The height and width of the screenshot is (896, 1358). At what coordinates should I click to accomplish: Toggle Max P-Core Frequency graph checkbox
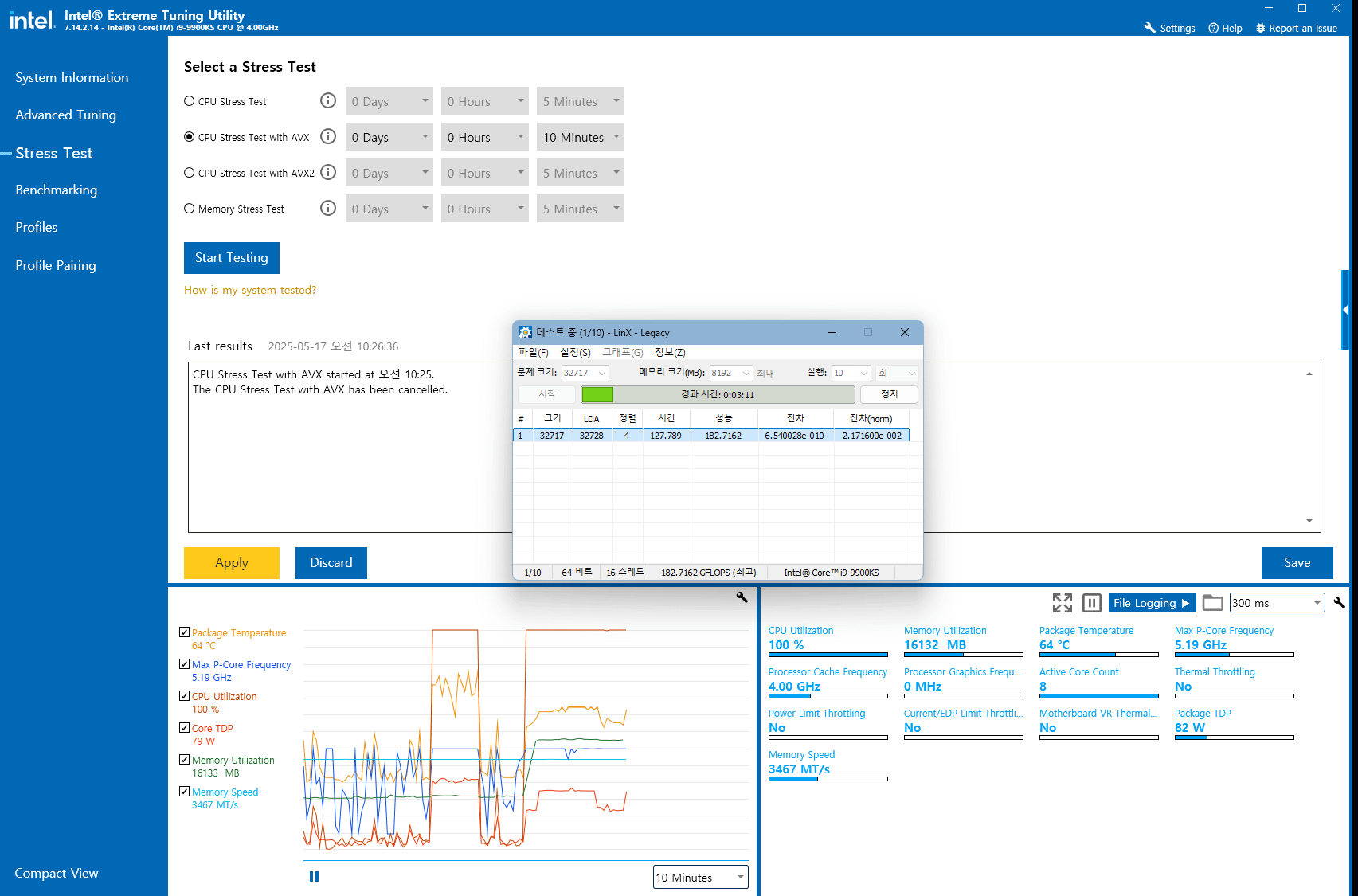[185, 664]
